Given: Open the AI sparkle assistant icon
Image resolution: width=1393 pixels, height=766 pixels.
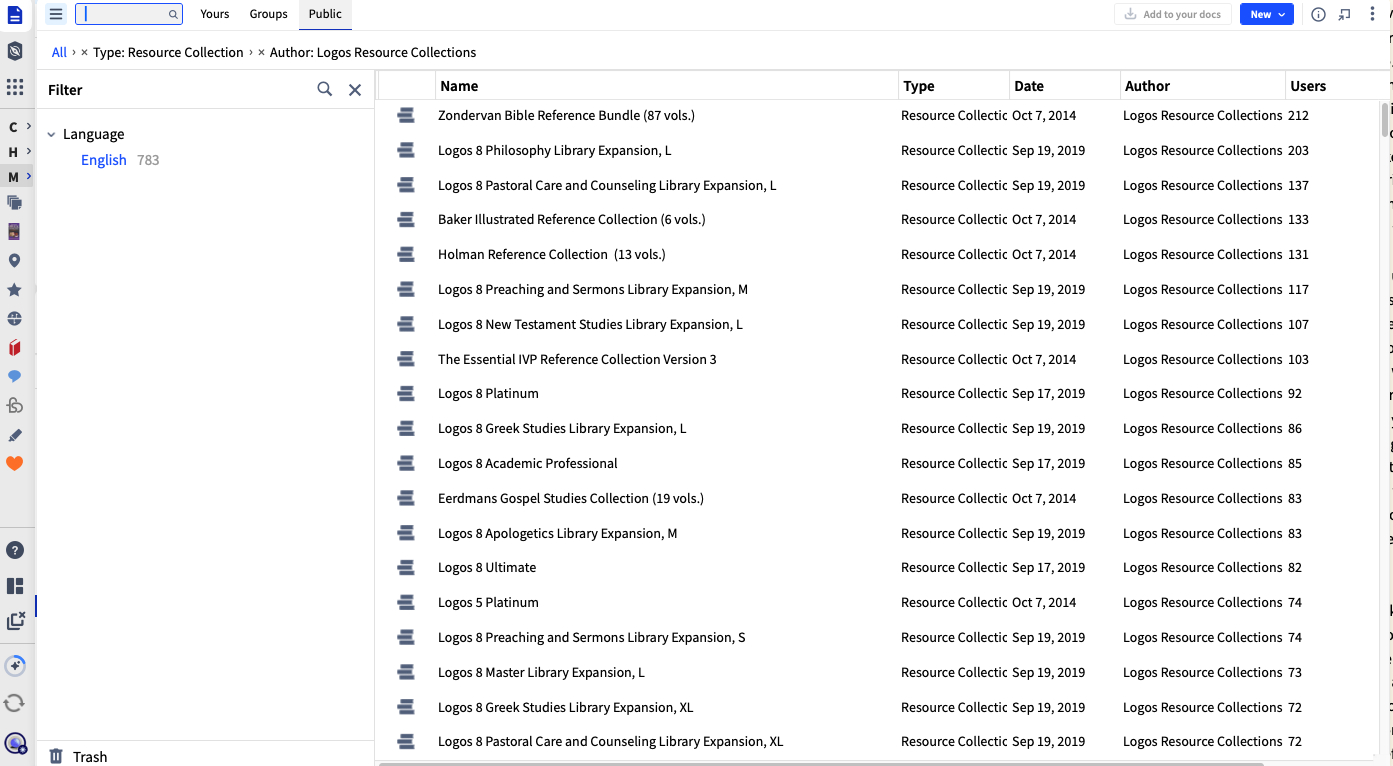Looking at the screenshot, I should pos(15,666).
